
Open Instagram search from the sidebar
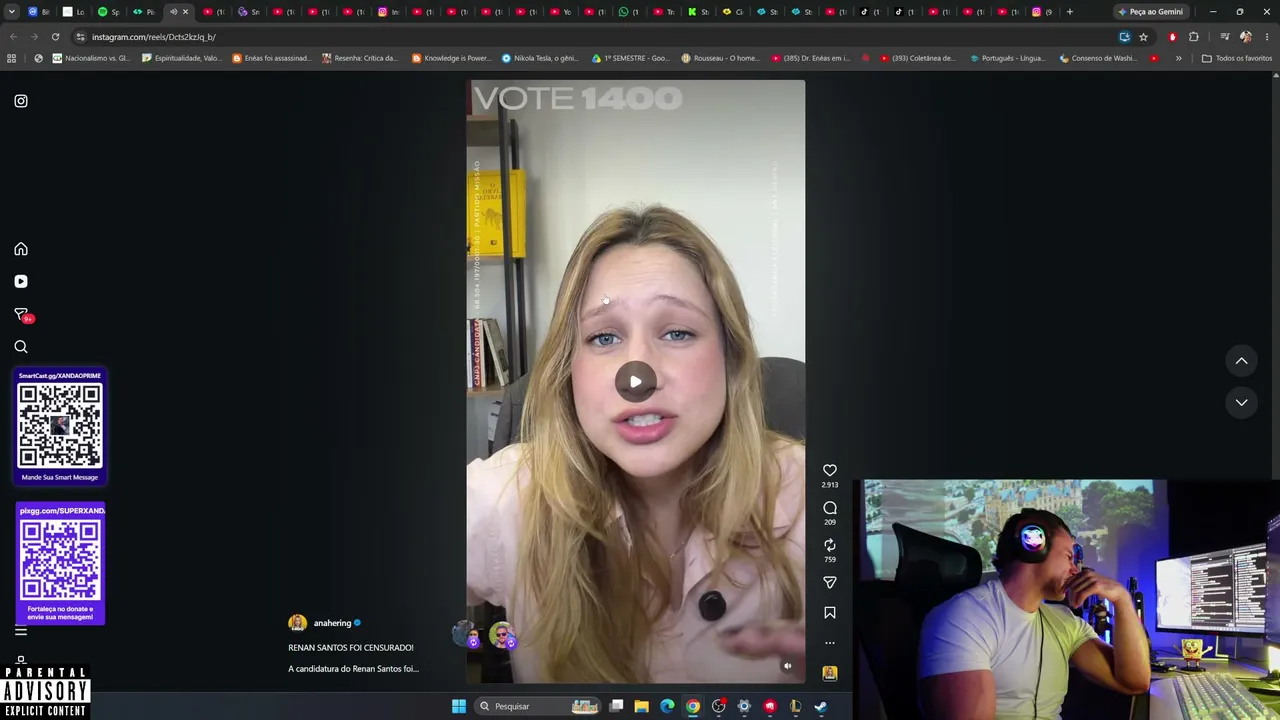tap(21, 347)
